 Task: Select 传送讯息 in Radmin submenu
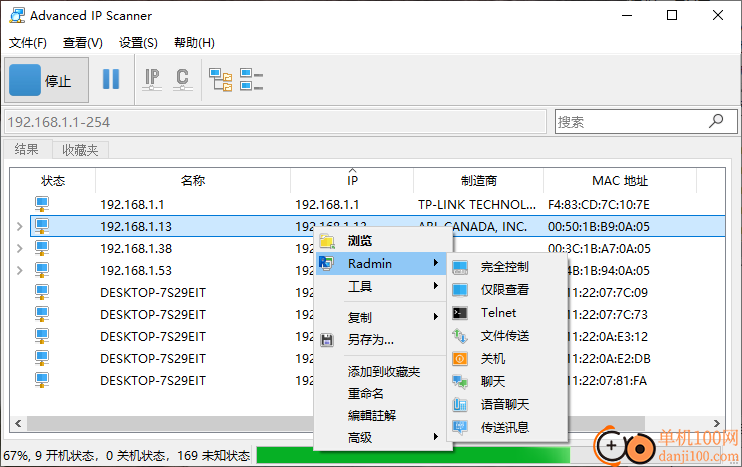coord(507,428)
